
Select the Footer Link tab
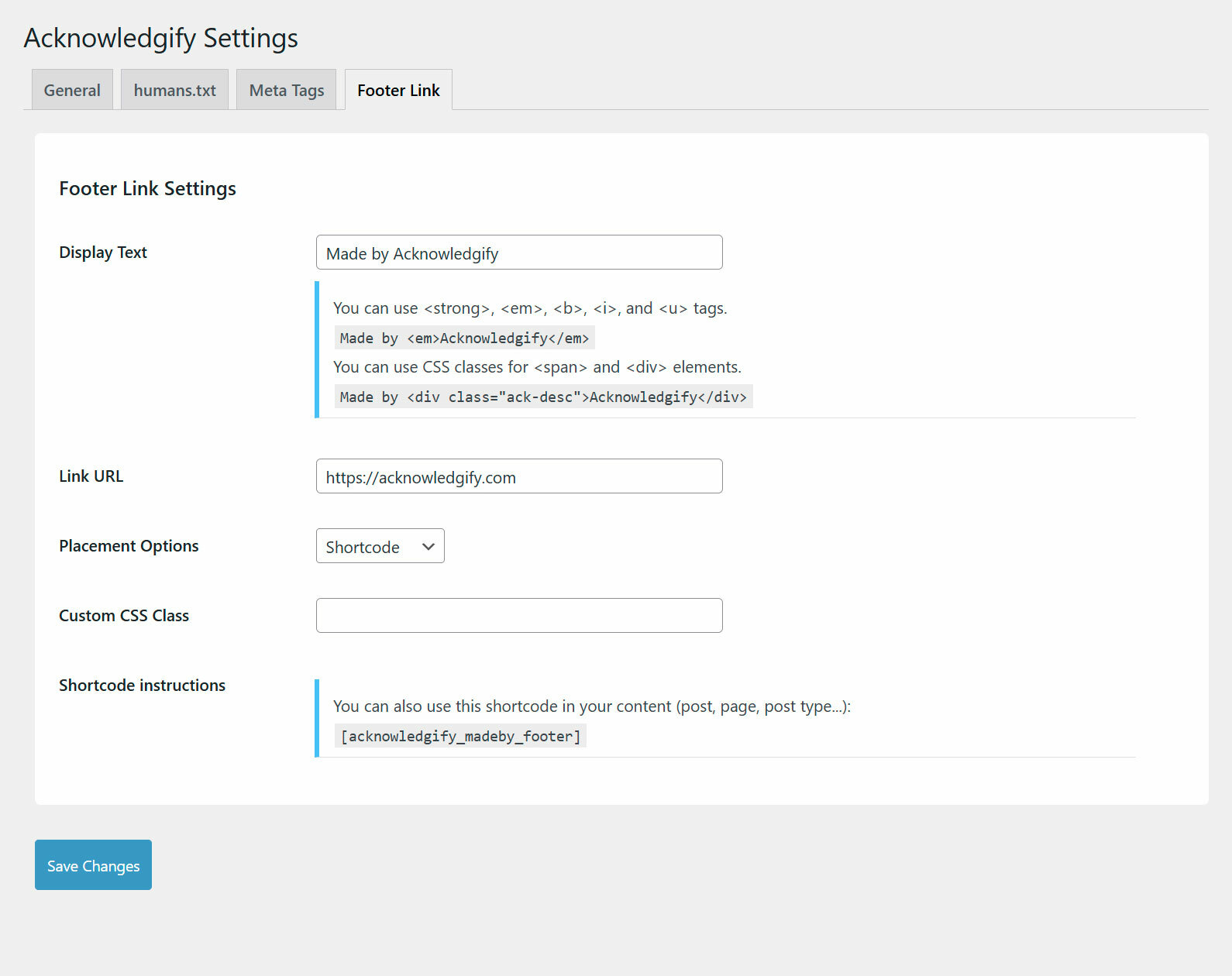398,90
